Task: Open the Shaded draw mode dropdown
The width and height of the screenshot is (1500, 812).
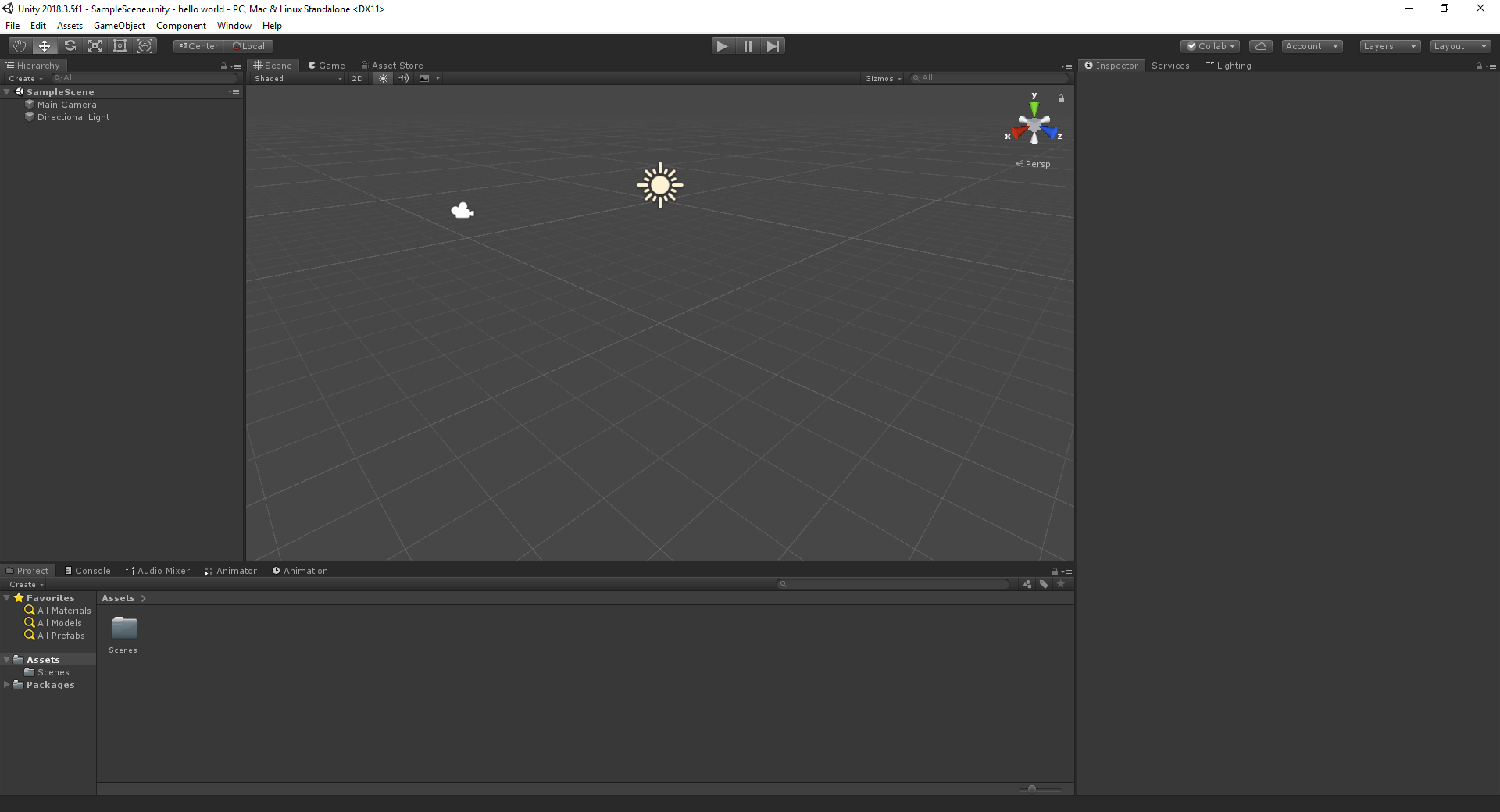Action: click(297, 78)
